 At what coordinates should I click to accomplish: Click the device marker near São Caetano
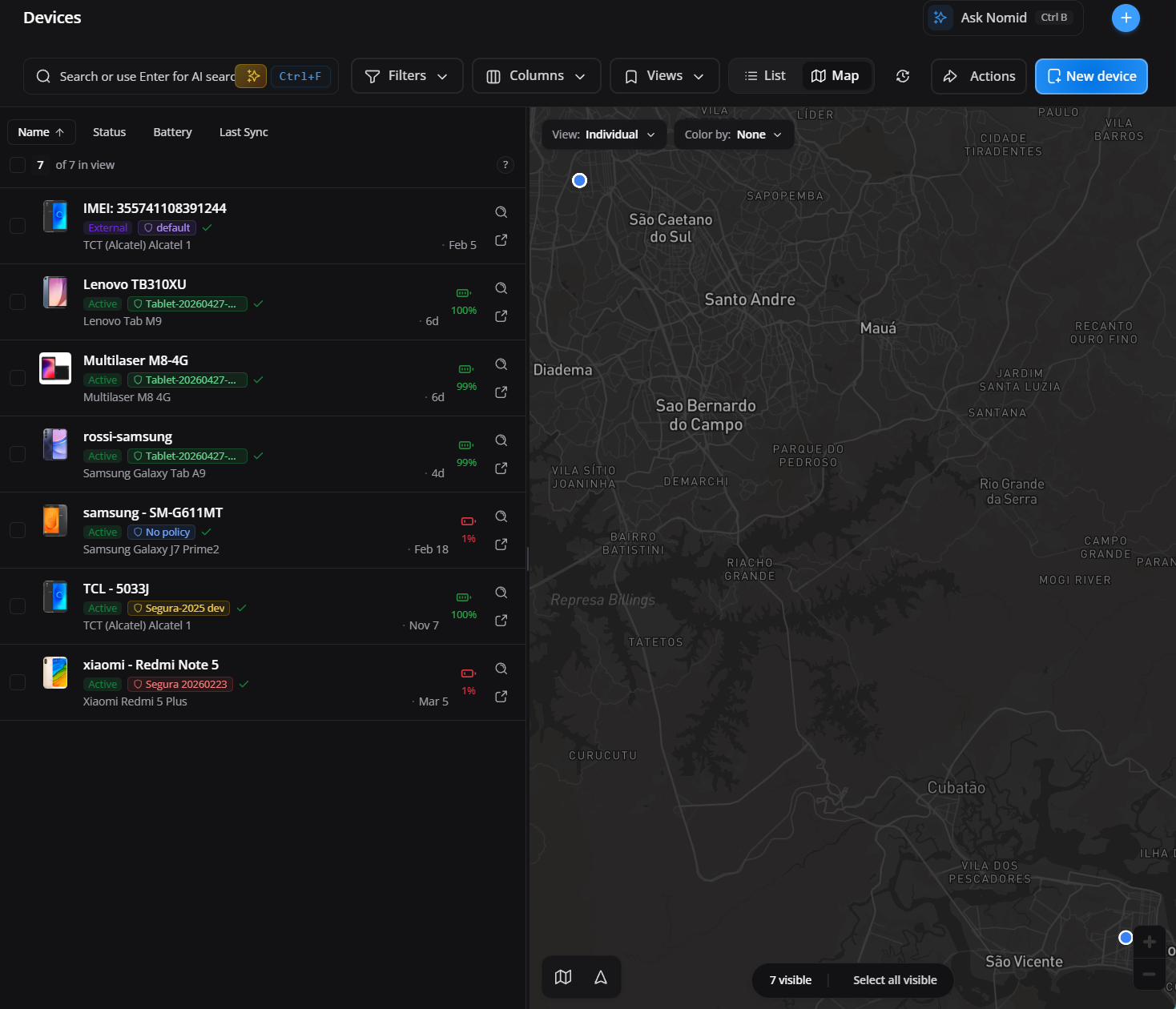579,180
